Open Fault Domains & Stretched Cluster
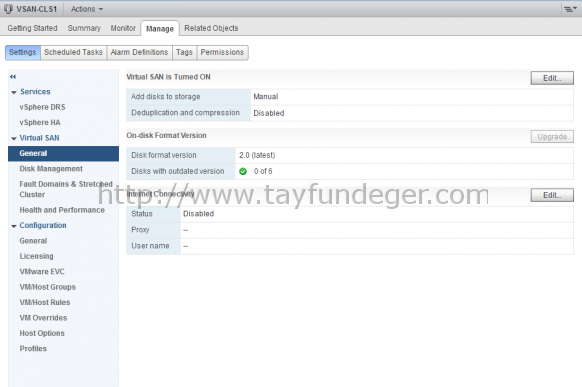This screenshot has height=387, width=582. pyautogui.click(x=66, y=189)
